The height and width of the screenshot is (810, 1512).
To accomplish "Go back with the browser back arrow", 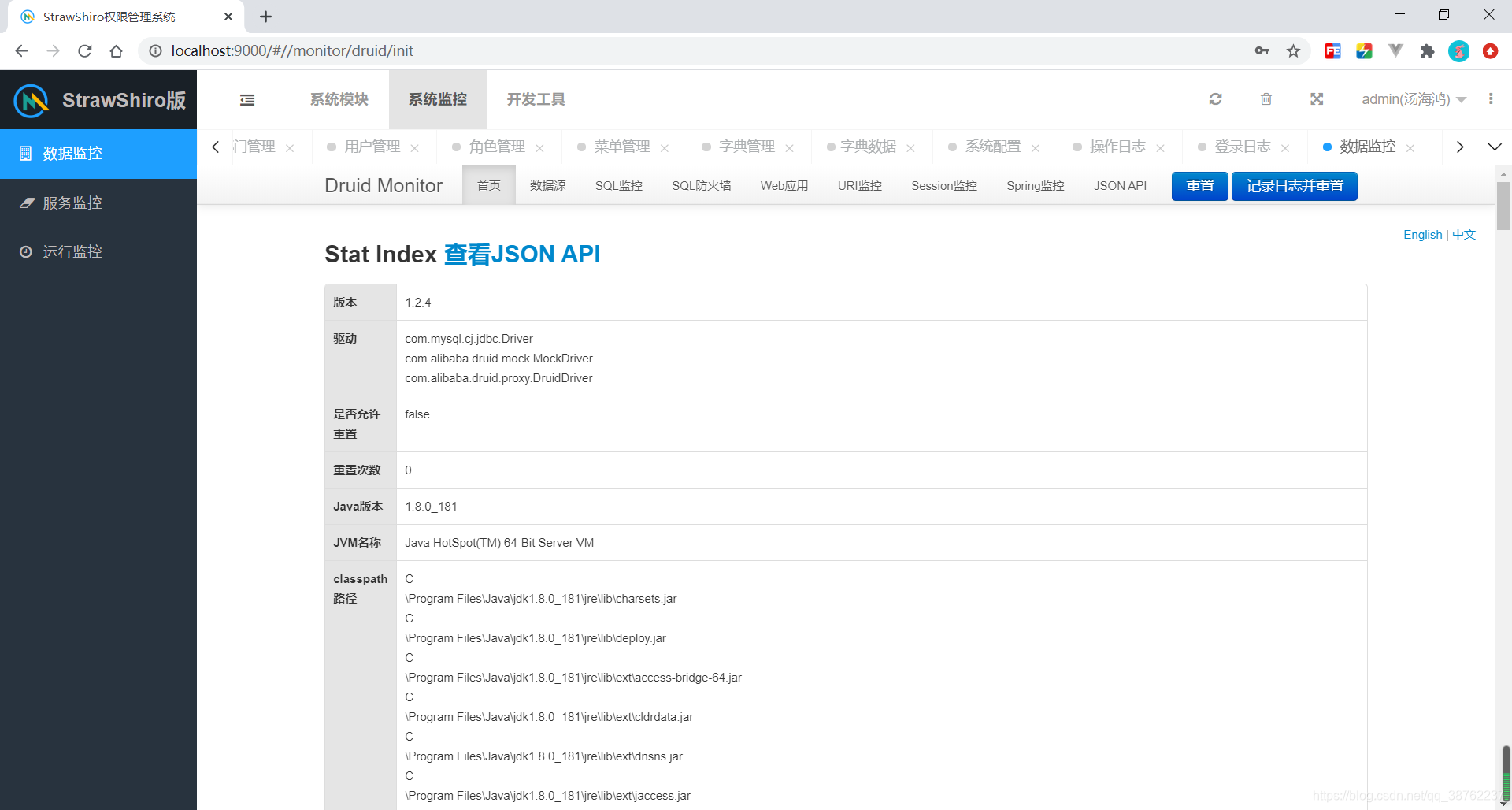I will point(21,51).
